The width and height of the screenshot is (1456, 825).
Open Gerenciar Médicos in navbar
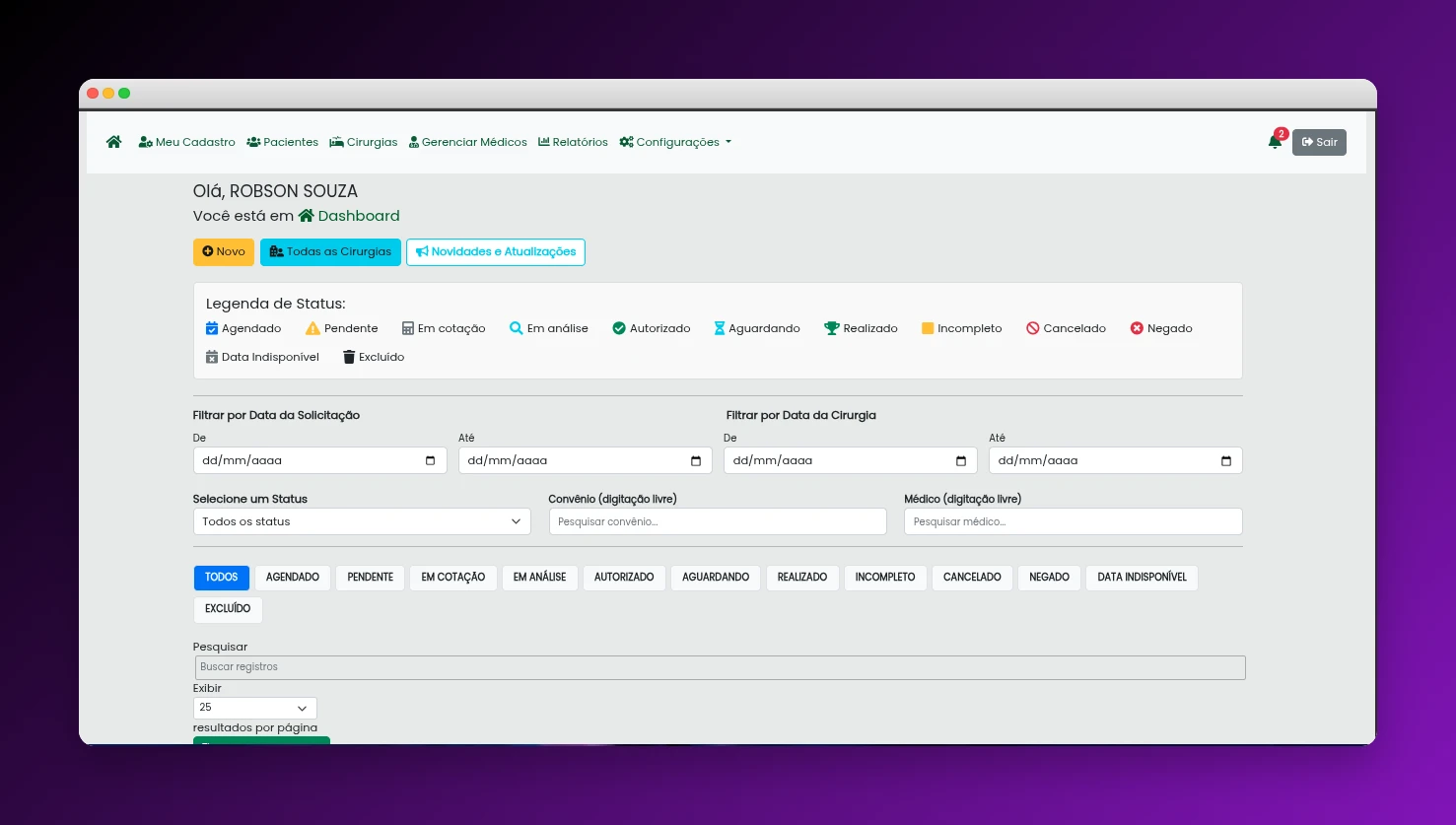(x=468, y=142)
